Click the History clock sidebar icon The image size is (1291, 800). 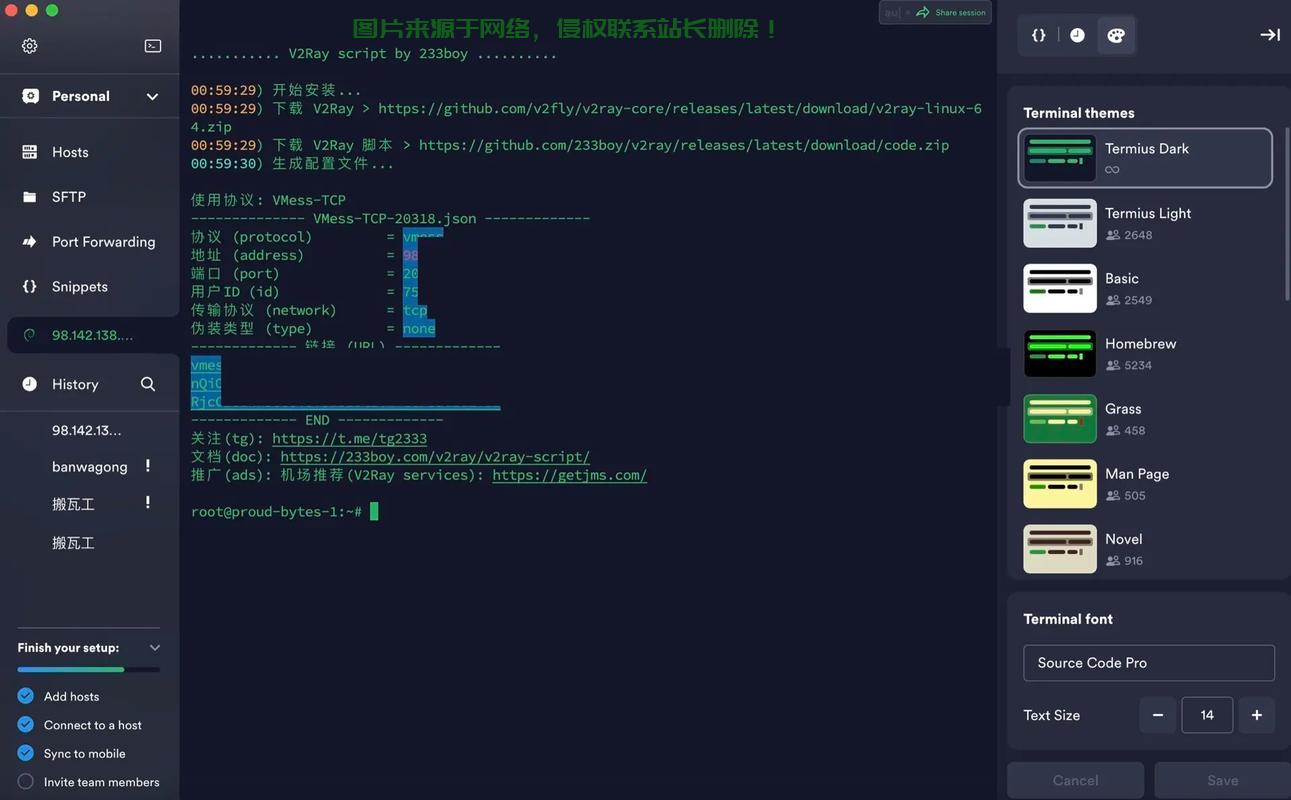(30, 384)
